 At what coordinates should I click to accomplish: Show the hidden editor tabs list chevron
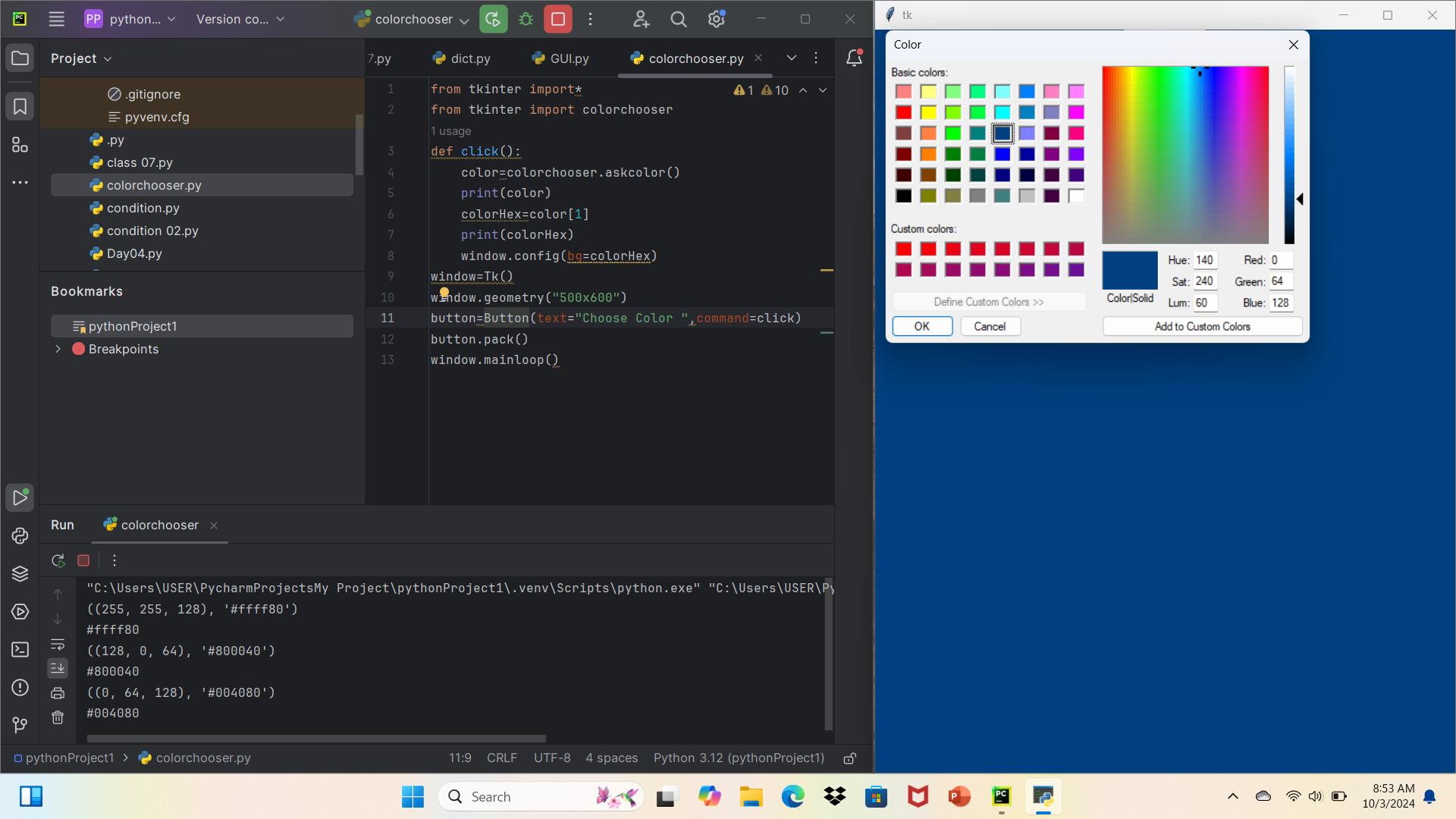point(791,58)
